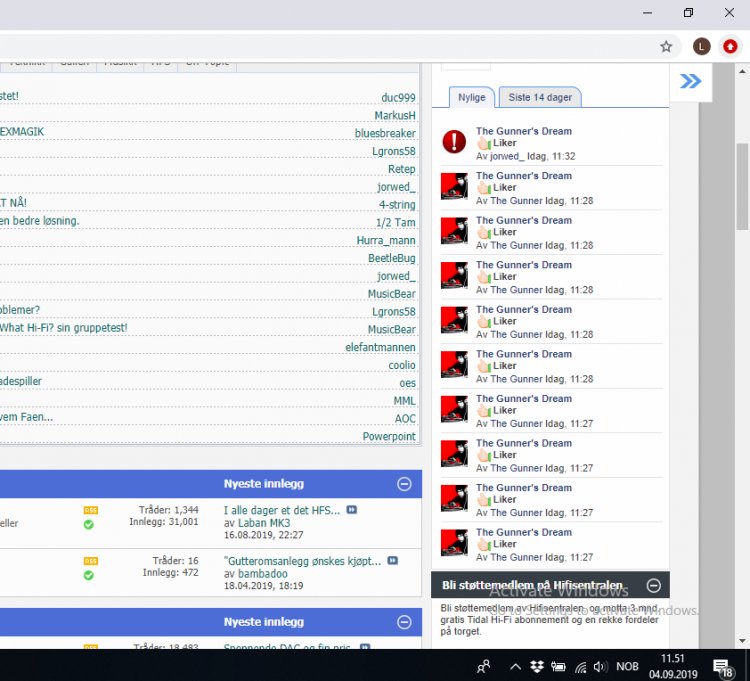
Task: Open the People icon in the taskbar
Action: 484,666
